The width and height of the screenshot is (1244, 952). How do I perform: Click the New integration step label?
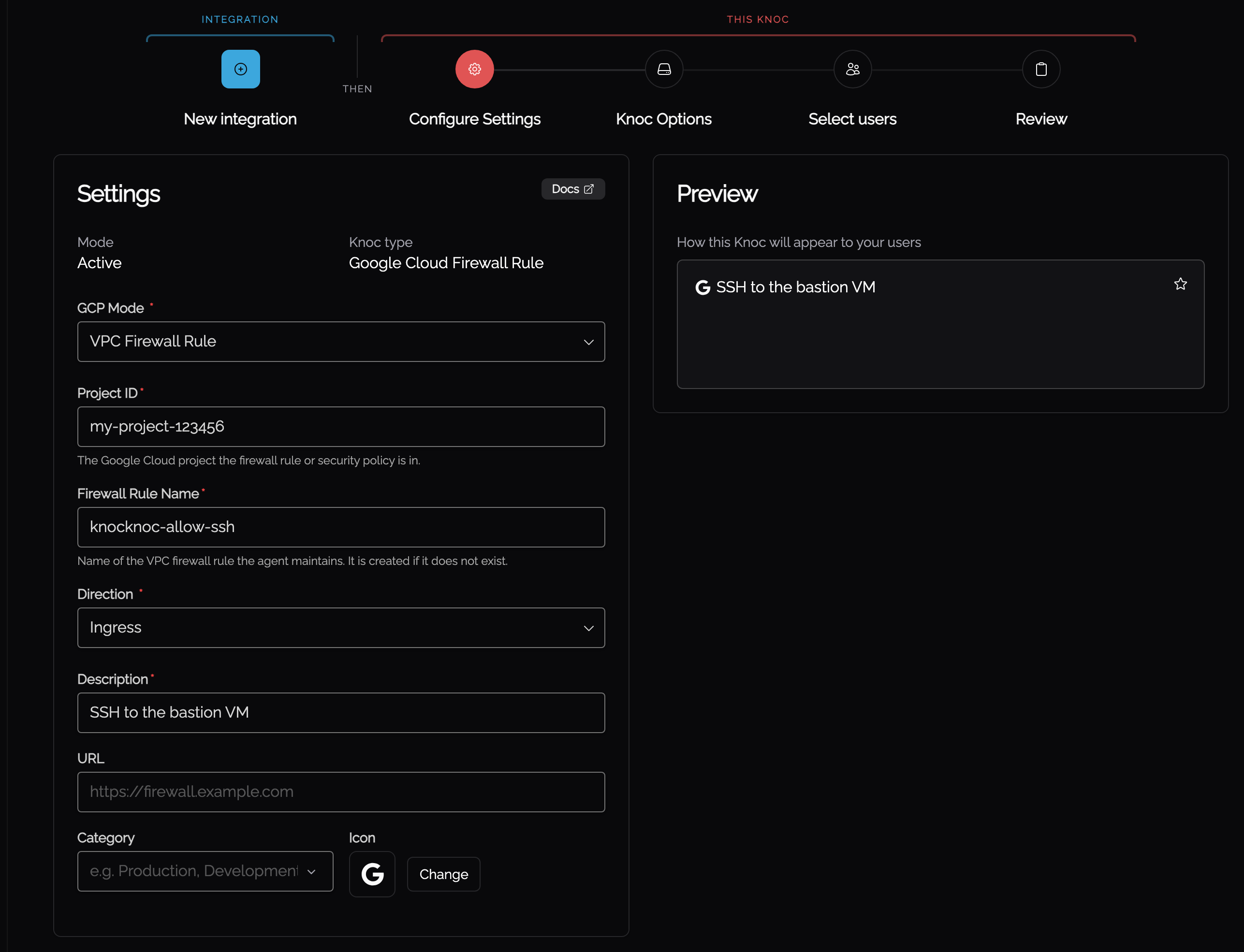pos(240,119)
